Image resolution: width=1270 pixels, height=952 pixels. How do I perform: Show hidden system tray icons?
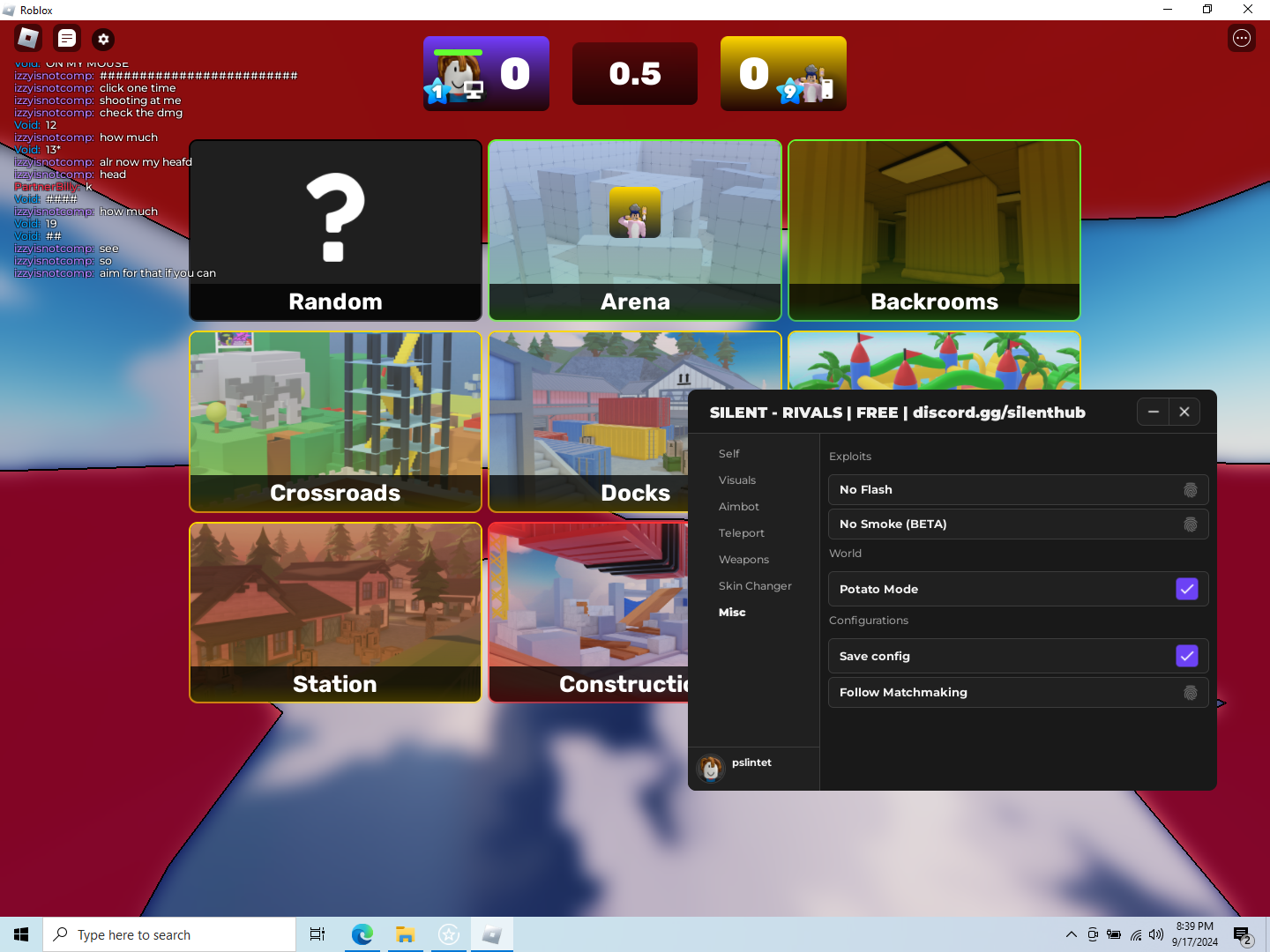point(1071,934)
